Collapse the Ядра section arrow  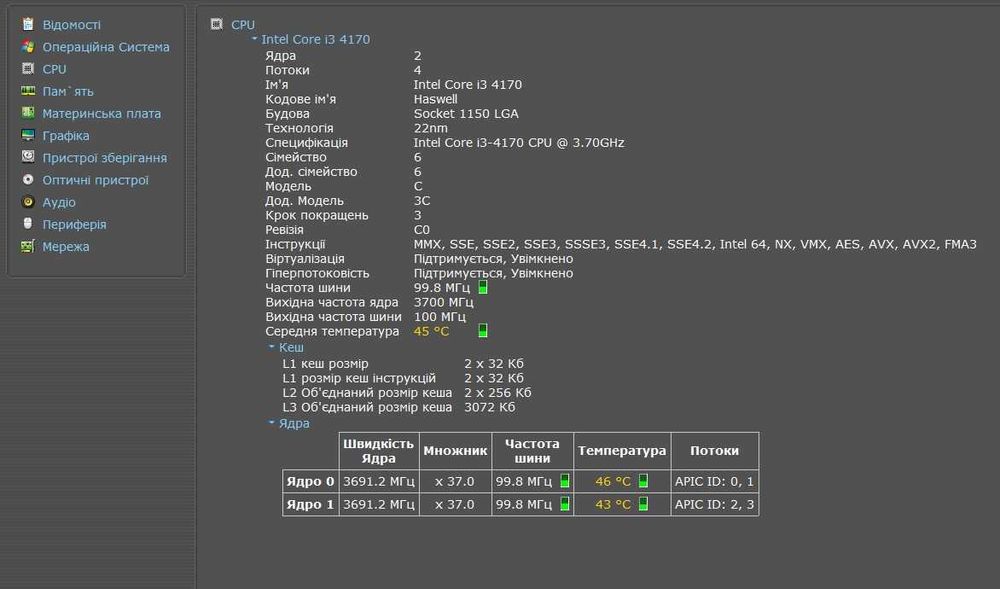point(272,423)
